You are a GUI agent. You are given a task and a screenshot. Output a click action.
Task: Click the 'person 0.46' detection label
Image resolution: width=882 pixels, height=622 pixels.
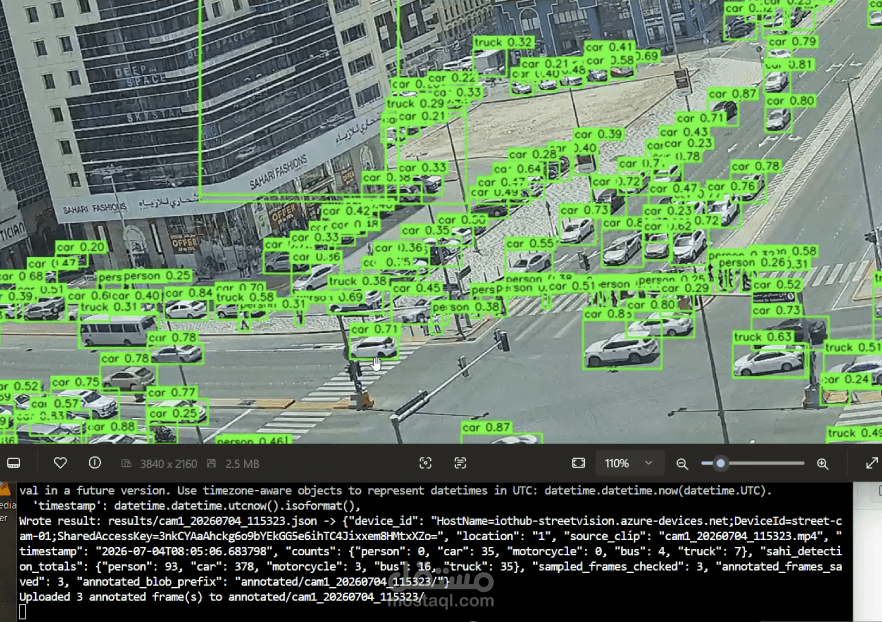pyautogui.click(x=253, y=440)
